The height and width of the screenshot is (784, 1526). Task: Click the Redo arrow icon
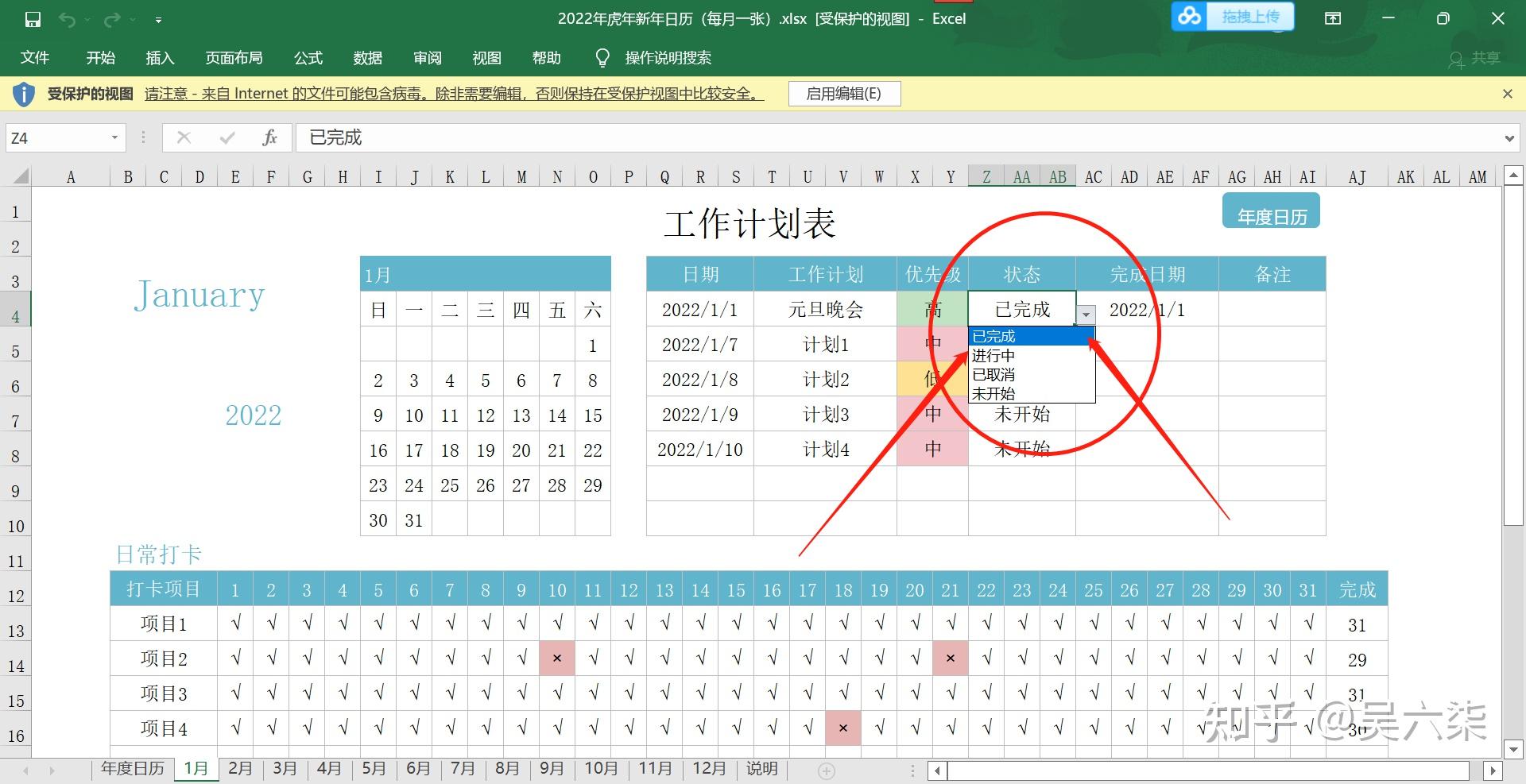coord(112,19)
